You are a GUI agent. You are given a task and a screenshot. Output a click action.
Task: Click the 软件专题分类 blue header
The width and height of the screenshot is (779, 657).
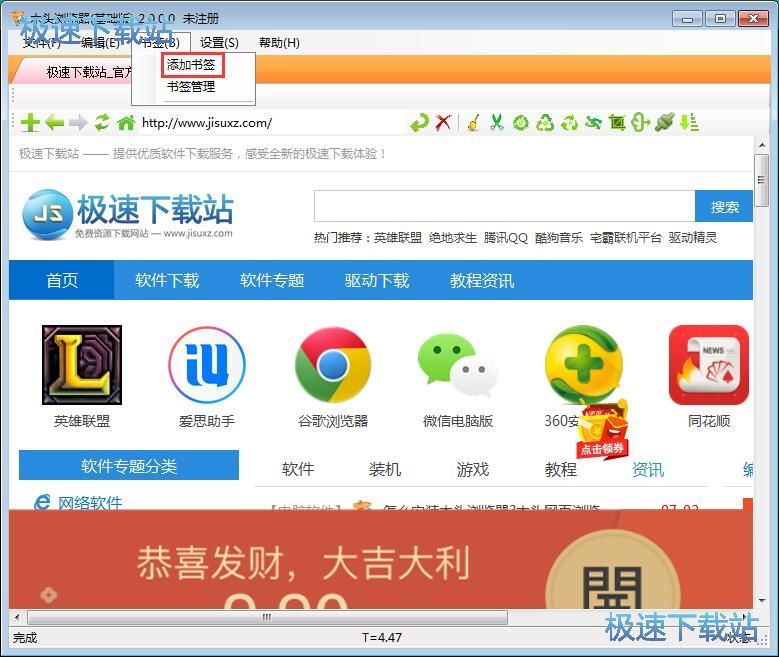coord(129,465)
